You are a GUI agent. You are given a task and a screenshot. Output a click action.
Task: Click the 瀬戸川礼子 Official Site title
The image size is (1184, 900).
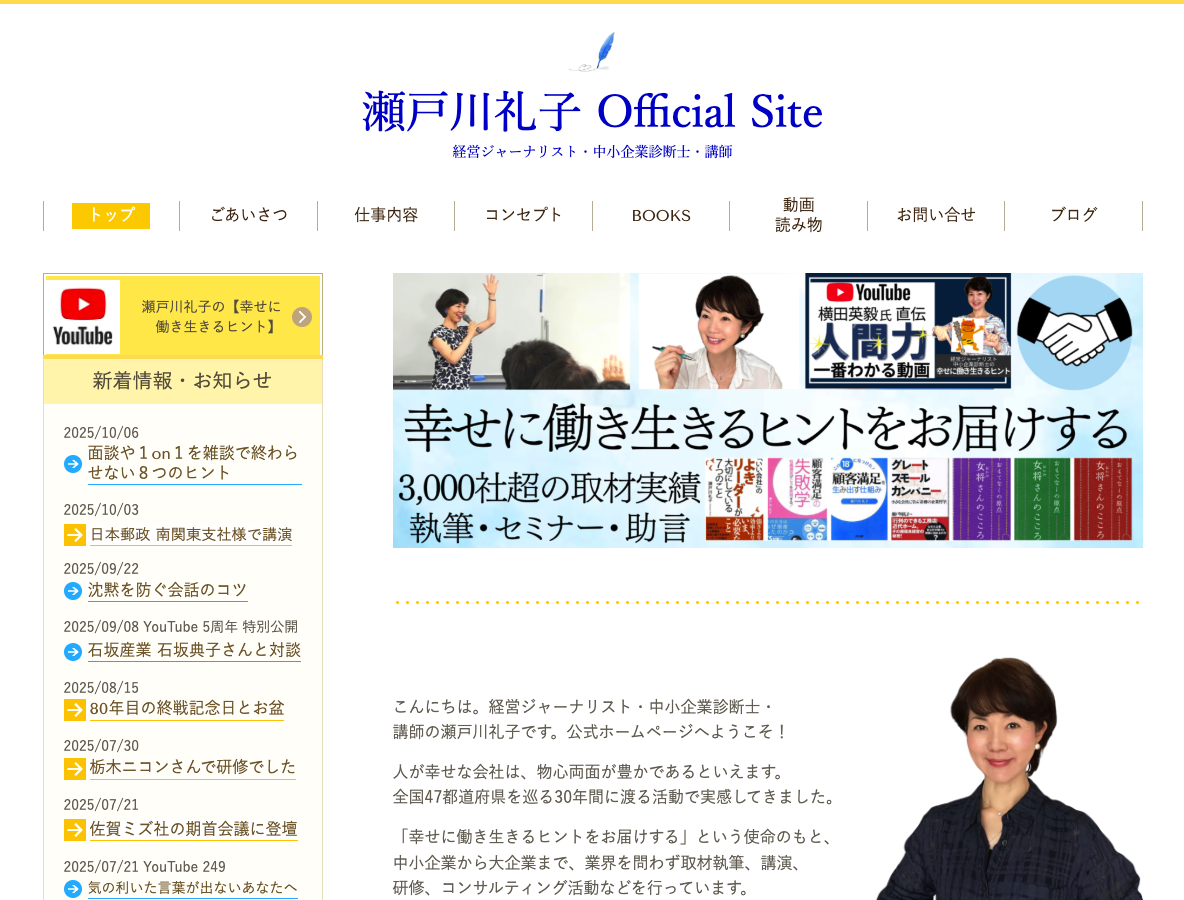[593, 112]
